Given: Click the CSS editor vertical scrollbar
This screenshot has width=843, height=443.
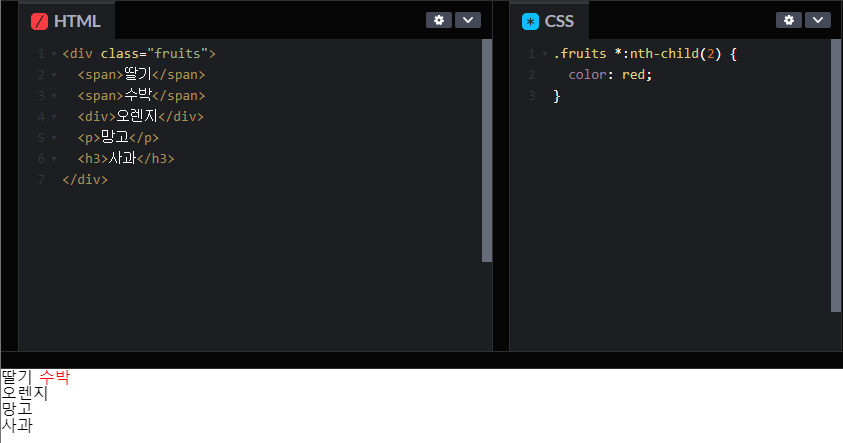Looking at the screenshot, I should pos(835,175).
